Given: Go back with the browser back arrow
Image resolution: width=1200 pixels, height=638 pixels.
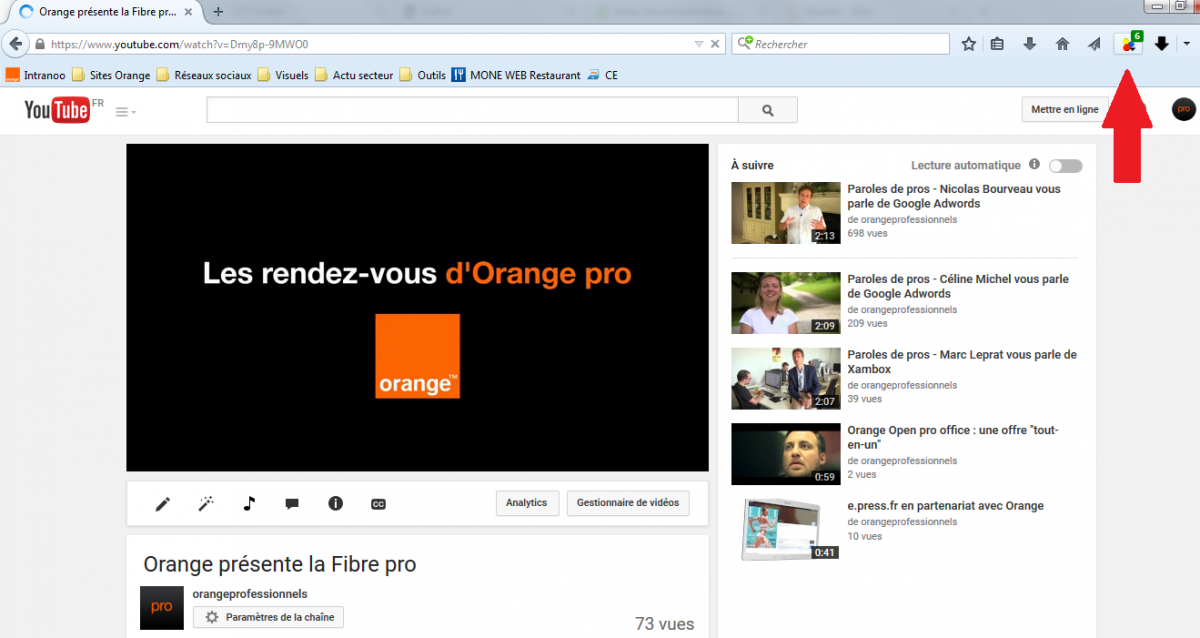Looking at the screenshot, I should (15, 44).
